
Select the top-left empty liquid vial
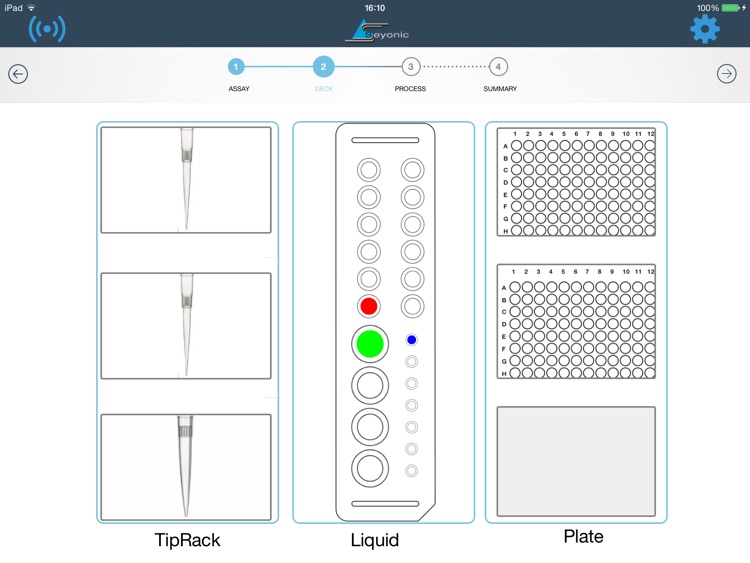[369, 170]
